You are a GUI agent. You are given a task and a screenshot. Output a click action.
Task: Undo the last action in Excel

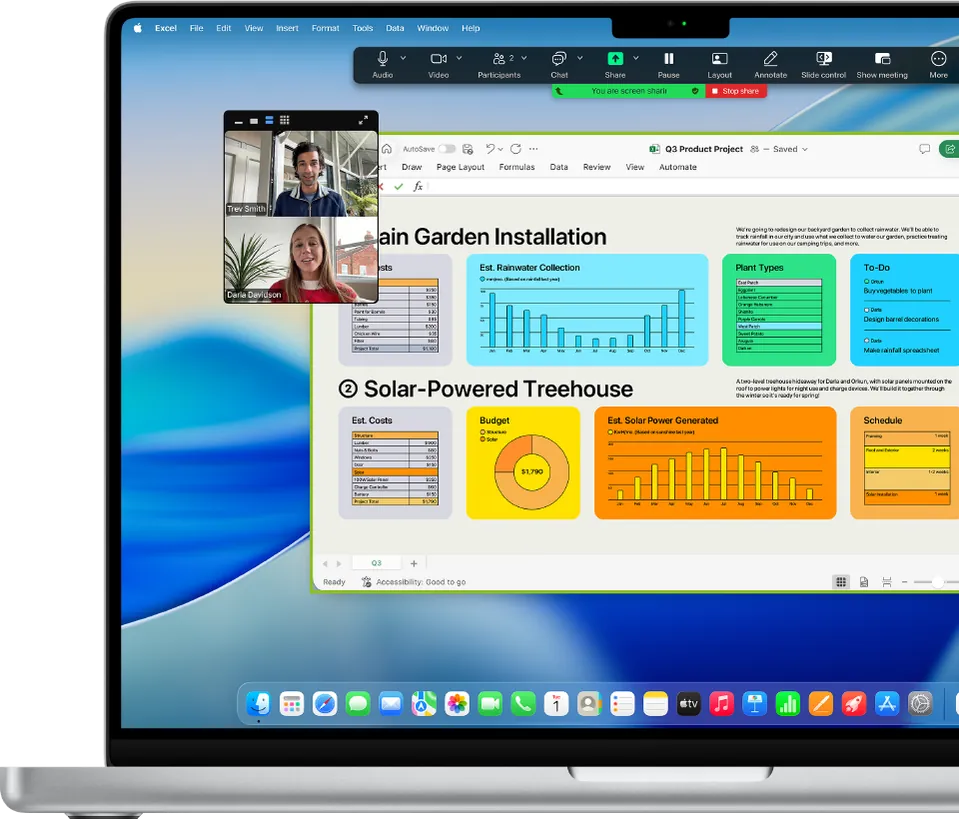click(490, 149)
